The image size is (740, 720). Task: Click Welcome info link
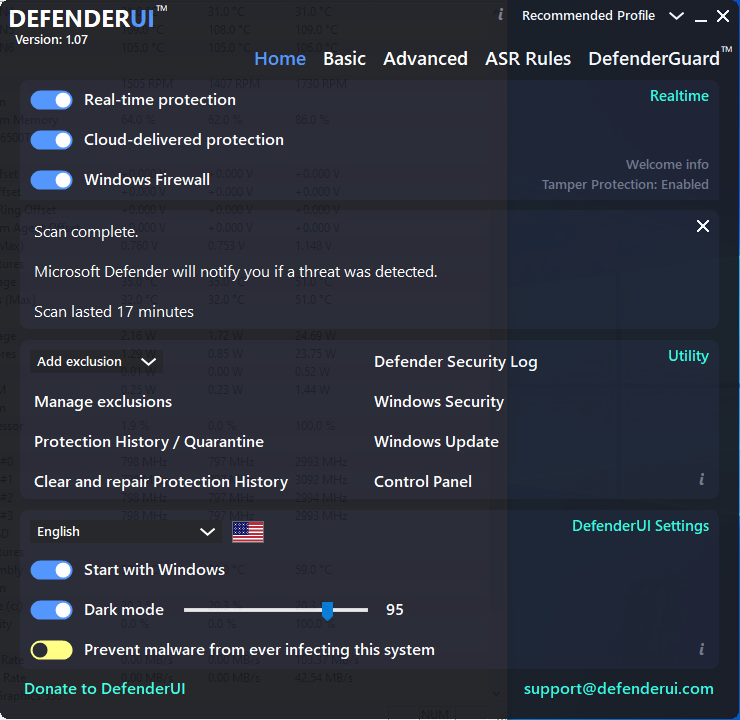tap(667, 165)
